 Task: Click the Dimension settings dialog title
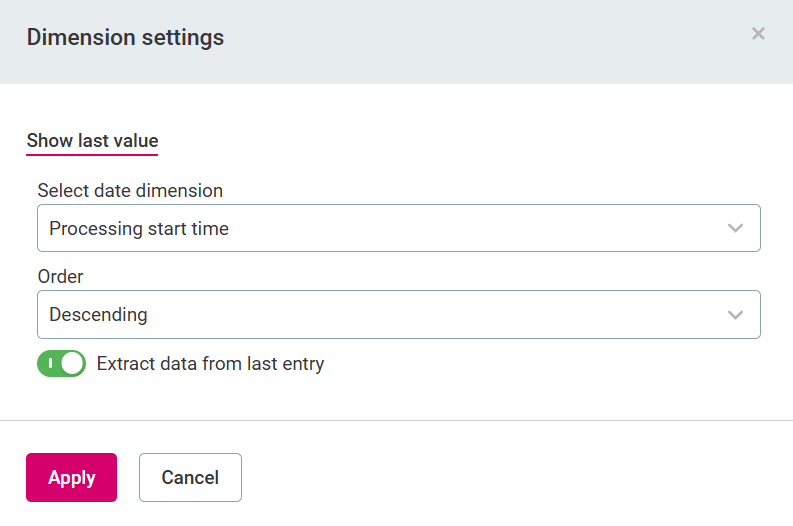tap(125, 38)
